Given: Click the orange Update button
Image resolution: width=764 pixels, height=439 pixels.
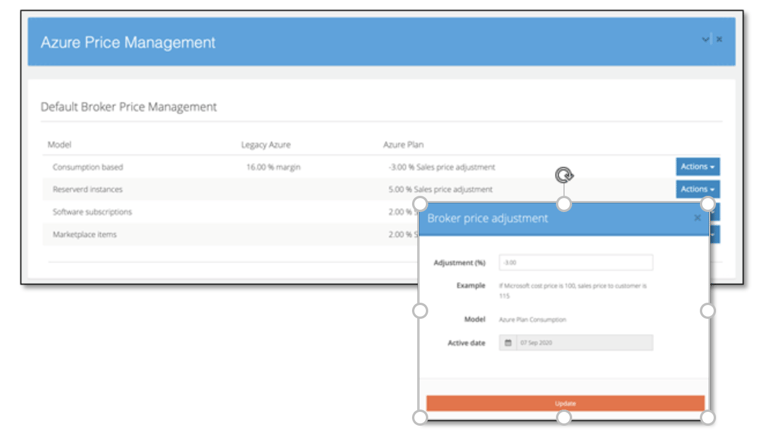Looking at the screenshot, I should point(565,403).
